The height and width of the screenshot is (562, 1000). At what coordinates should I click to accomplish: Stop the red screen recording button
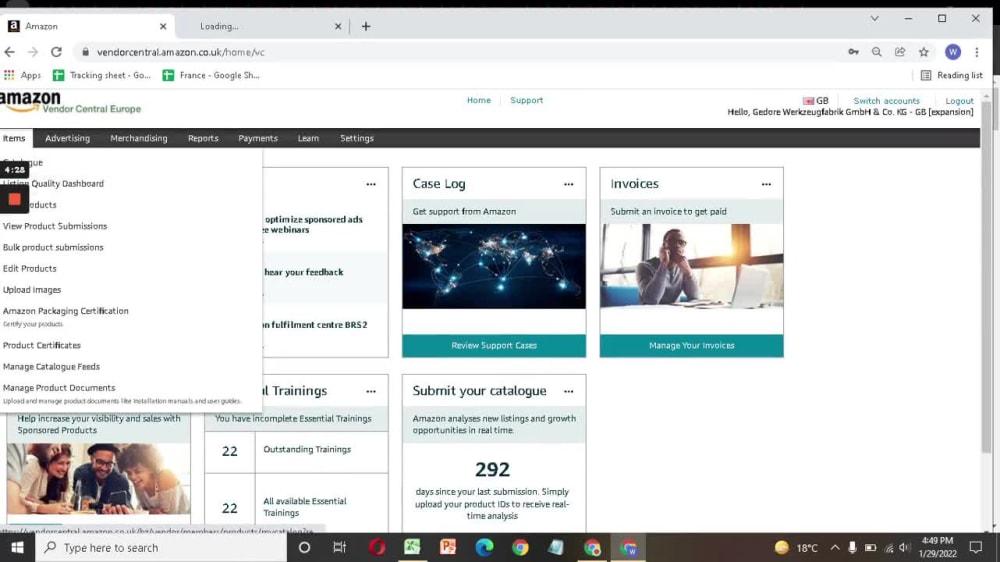click(x=14, y=199)
